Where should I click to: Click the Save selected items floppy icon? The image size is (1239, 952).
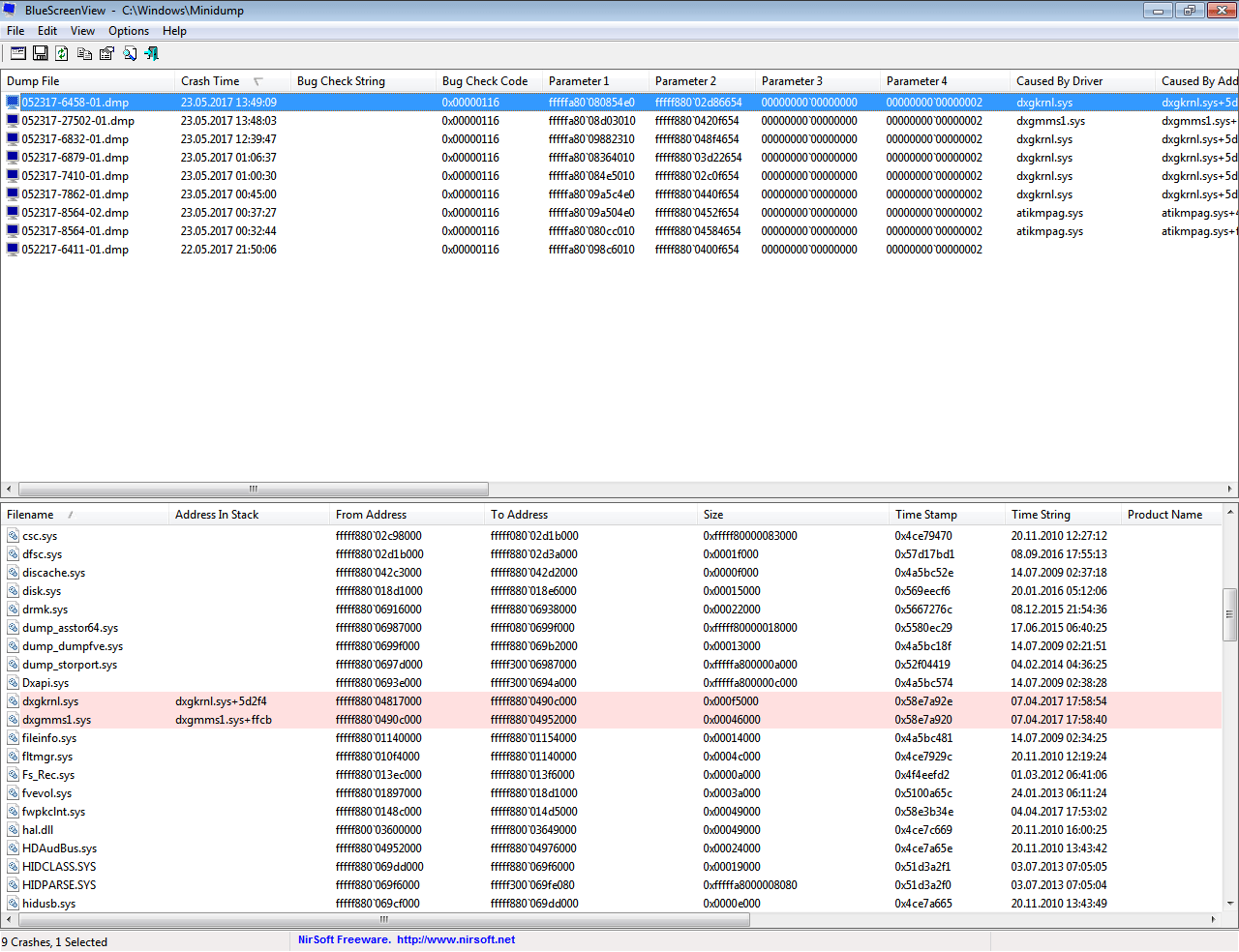(x=41, y=53)
